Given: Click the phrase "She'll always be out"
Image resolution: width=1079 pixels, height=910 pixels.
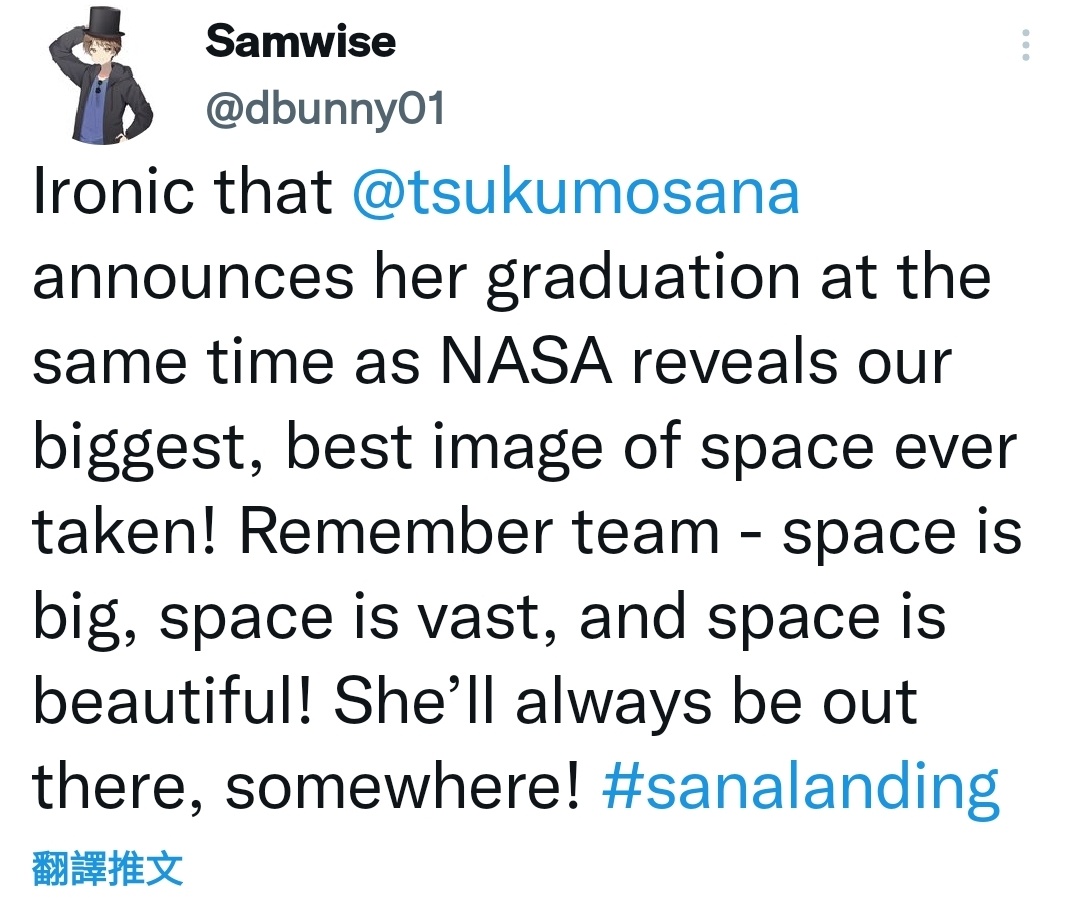Looking at the screenshot, I should point(626,703).
